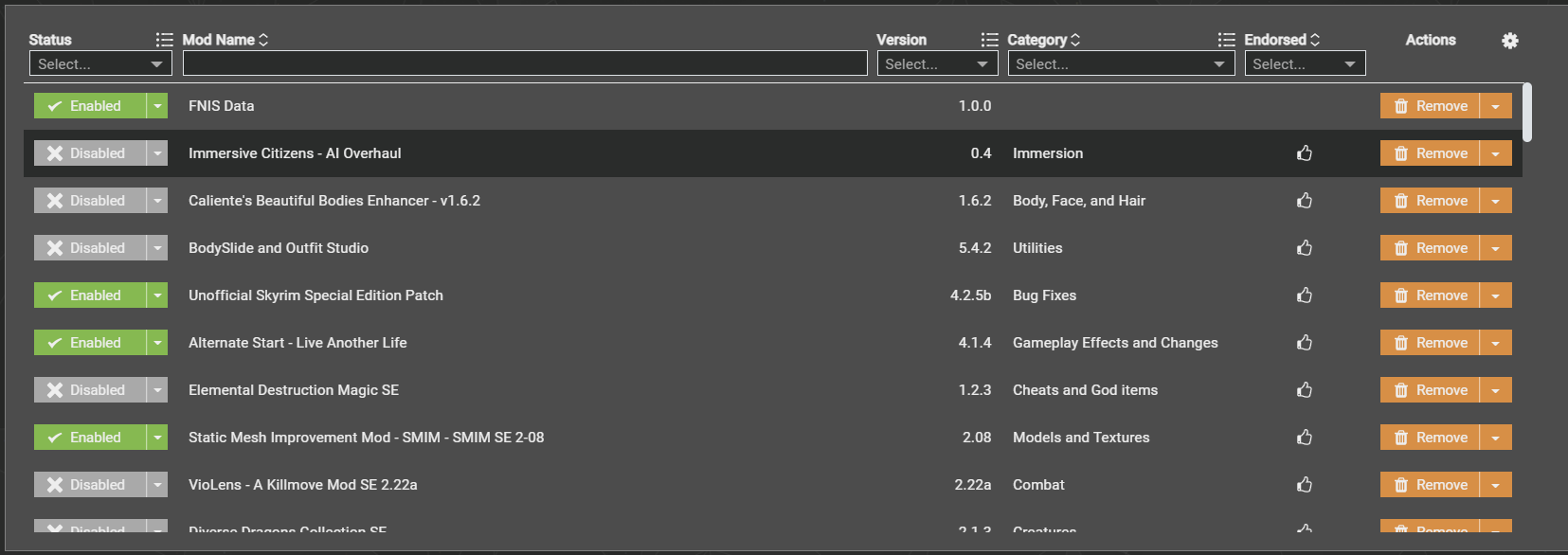This screenshot has height=555, width=1568.
Task: Endorse Alternate Start - Live Another Life
Action: (x=1305, y=342)
